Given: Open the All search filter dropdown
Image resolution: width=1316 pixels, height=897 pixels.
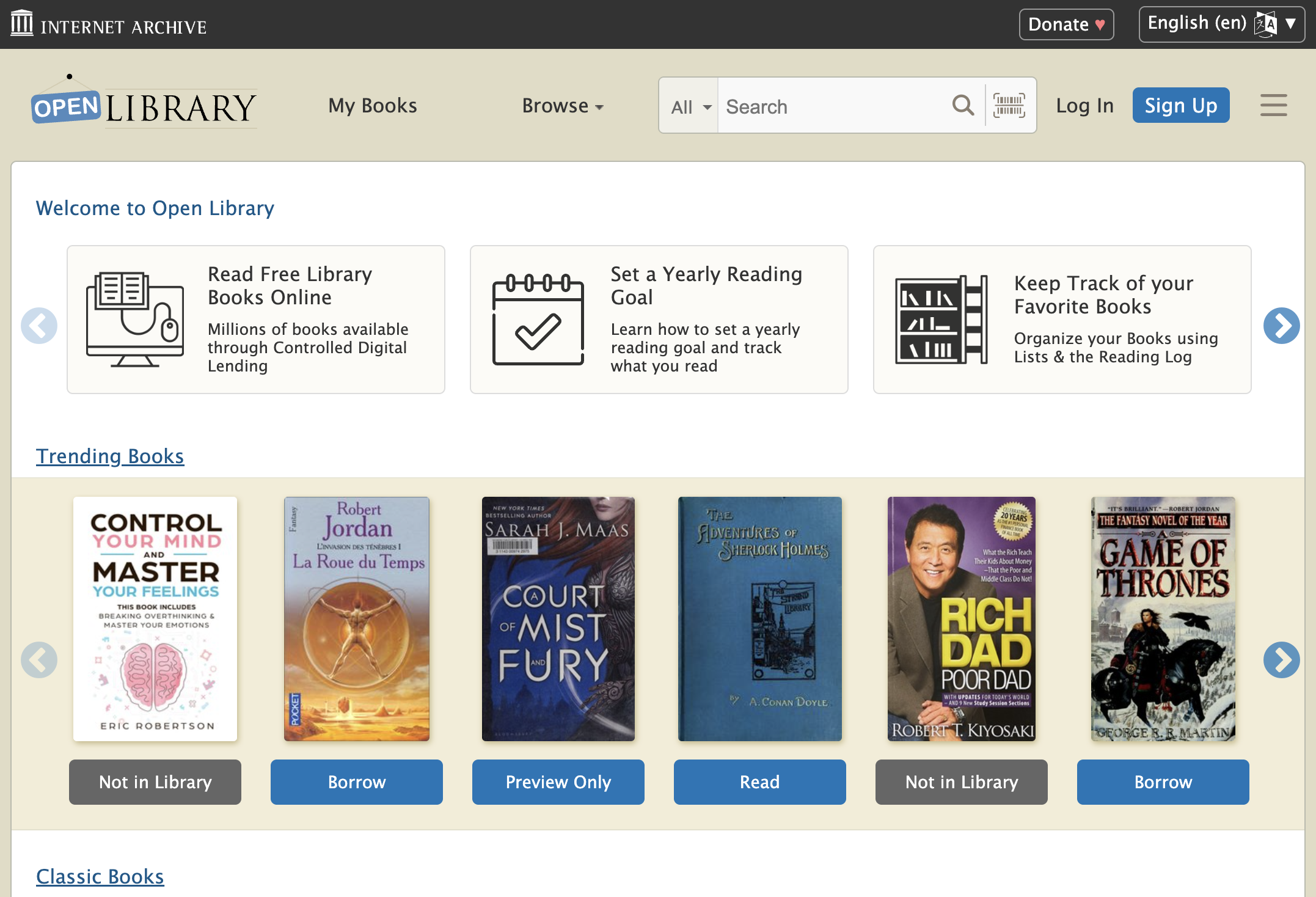Looking at the screenshot, I should click(x=689, y=106).
